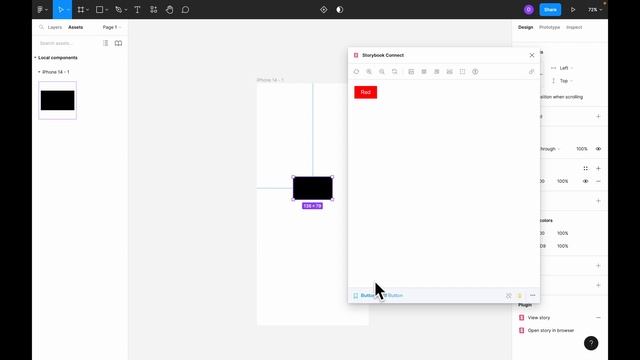The width and height of the screenshot is (640, 360).
Task: Select the Pen tool
Action: (118, 9)
